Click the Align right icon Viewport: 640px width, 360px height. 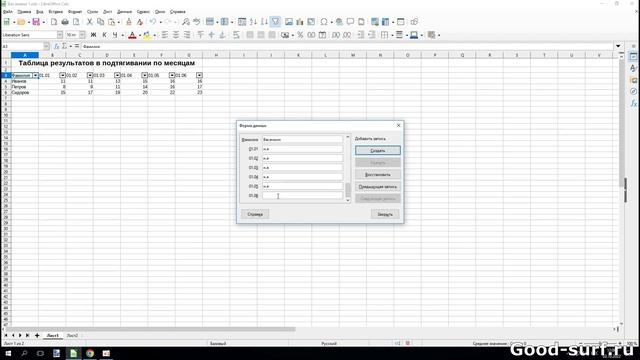pos(187,35)
